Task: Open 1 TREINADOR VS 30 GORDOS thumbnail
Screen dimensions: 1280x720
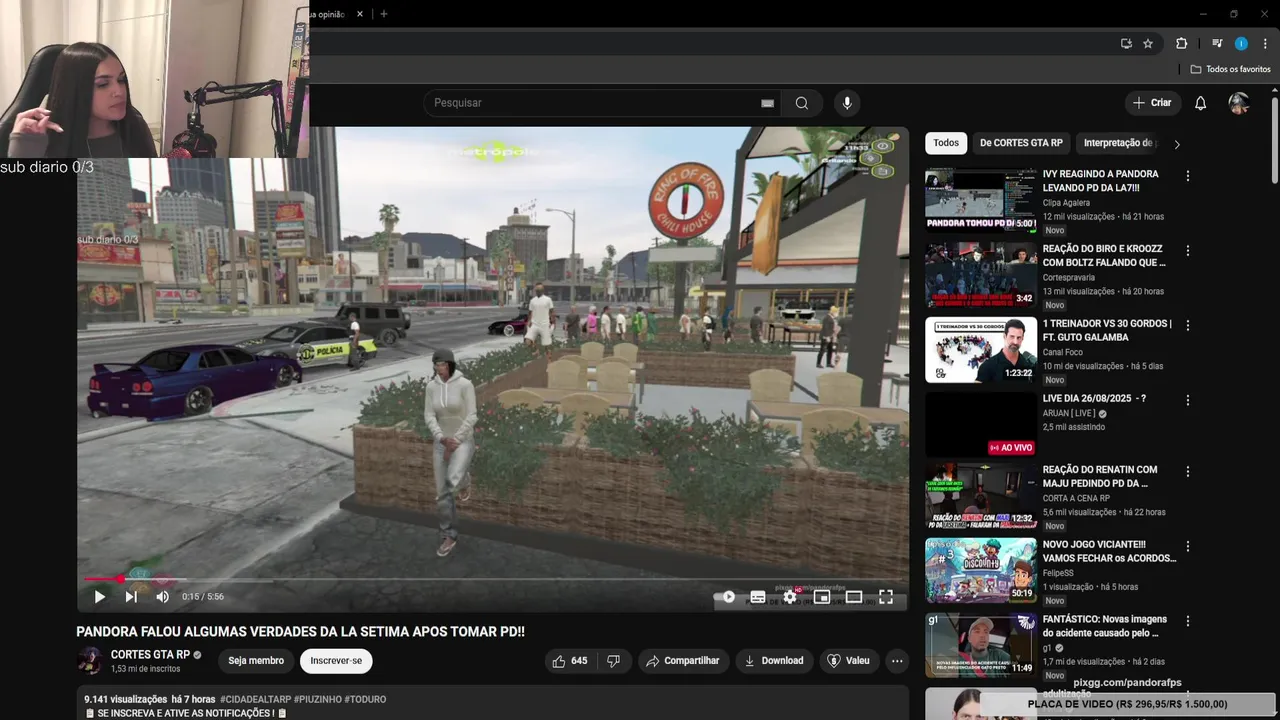Action: pos(981,350)
